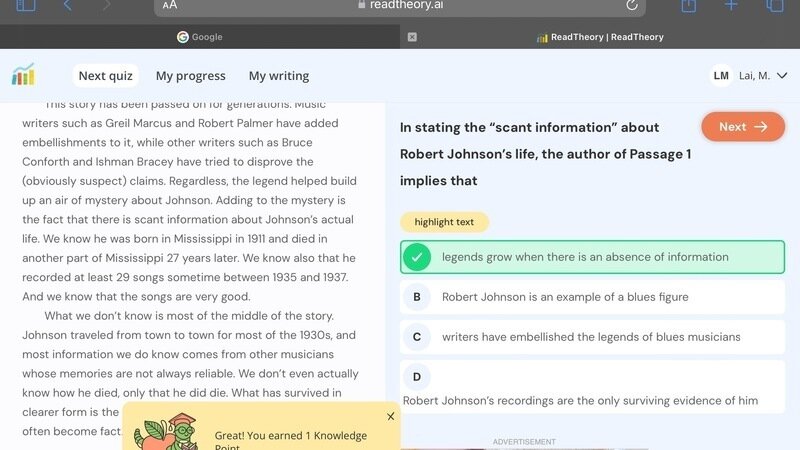Dismiss the Knowledge Point notification
Viewport: 800px width, 450px height.
tap(390, 416)
